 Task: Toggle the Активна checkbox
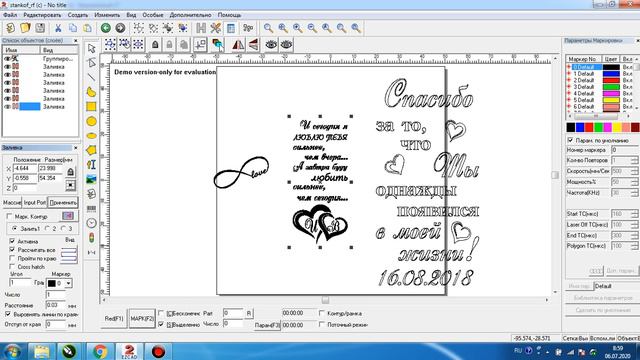[x=12, y=241]
